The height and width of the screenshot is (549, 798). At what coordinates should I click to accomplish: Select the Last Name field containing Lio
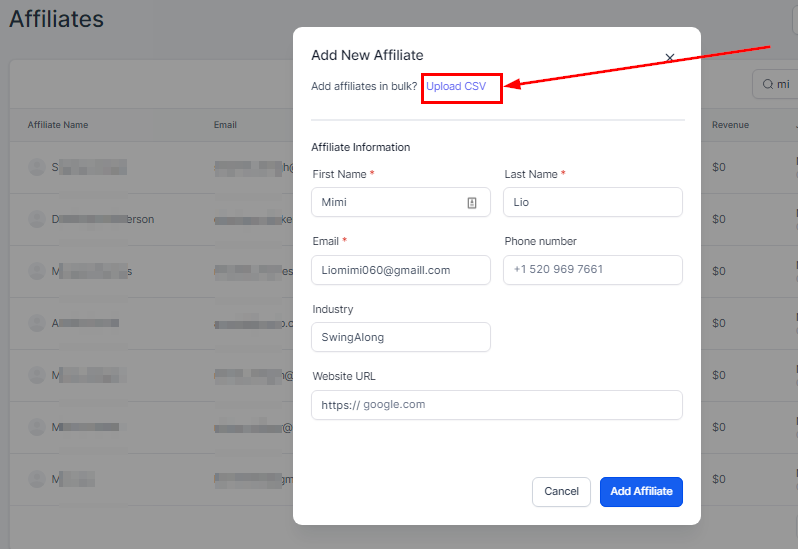coord(593,202)
